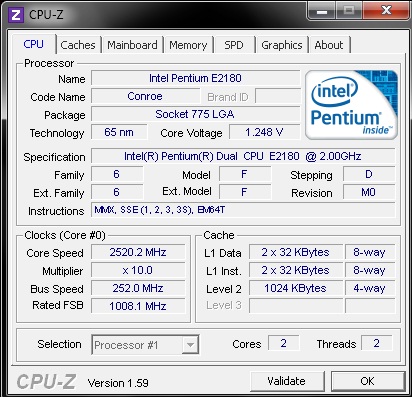Select the SPD tab
This screenshot has width=412, height=397.
click(234, 45)
